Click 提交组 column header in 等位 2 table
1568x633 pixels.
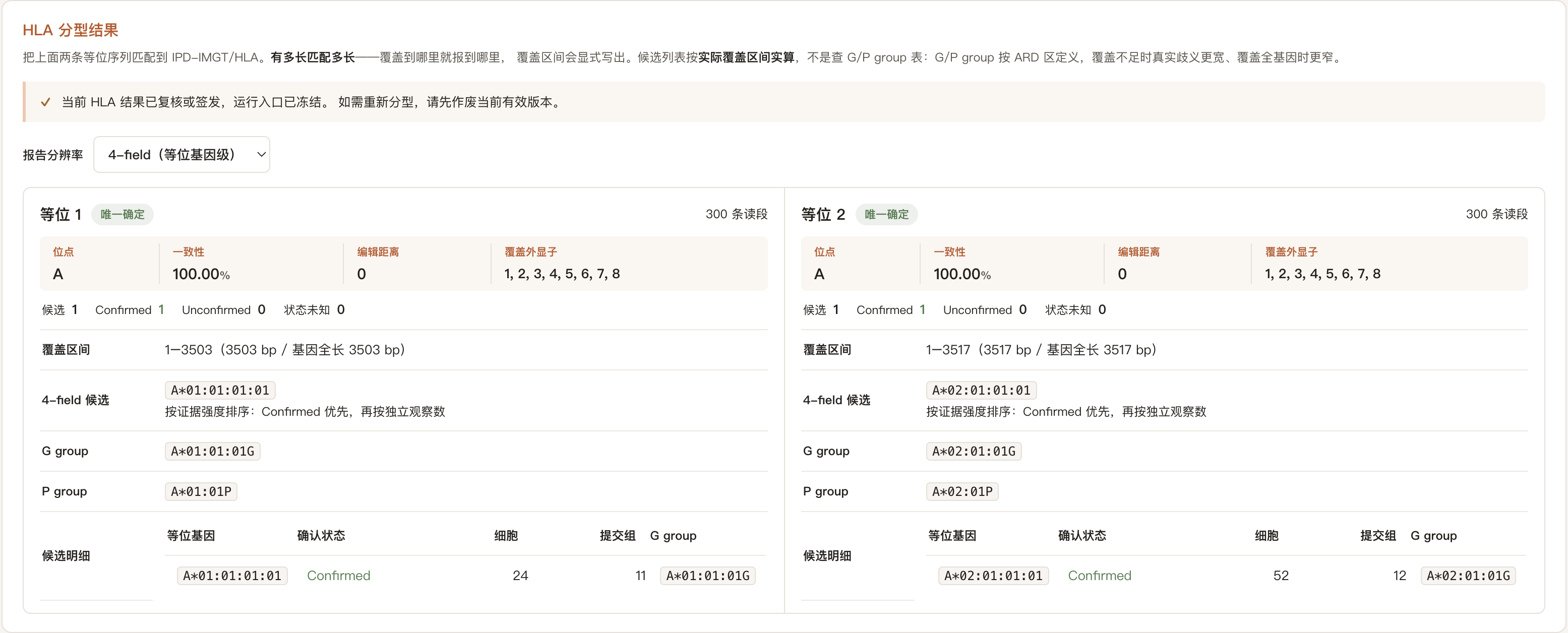[1378, 536]
